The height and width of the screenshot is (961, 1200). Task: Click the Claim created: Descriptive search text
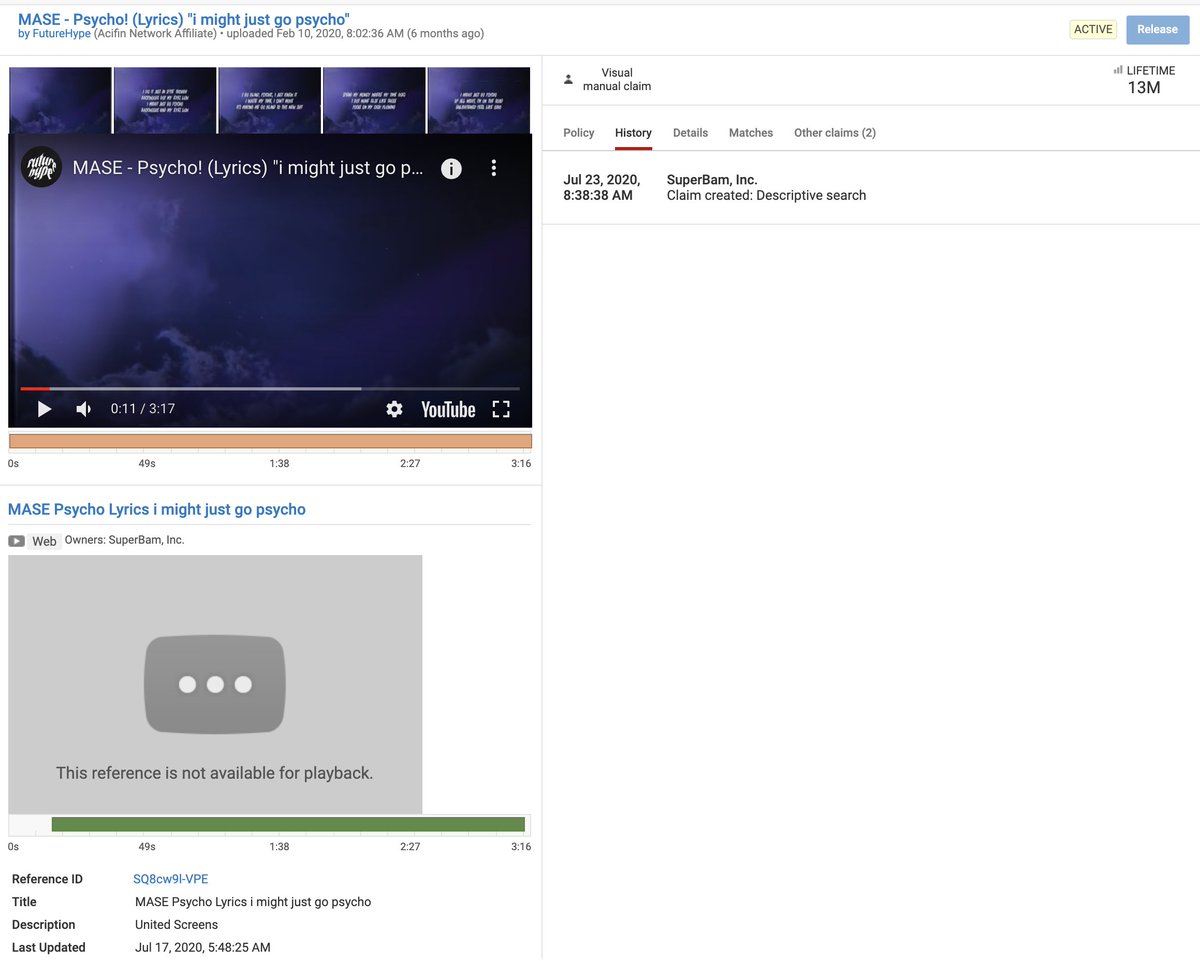[x=766, y=195]
